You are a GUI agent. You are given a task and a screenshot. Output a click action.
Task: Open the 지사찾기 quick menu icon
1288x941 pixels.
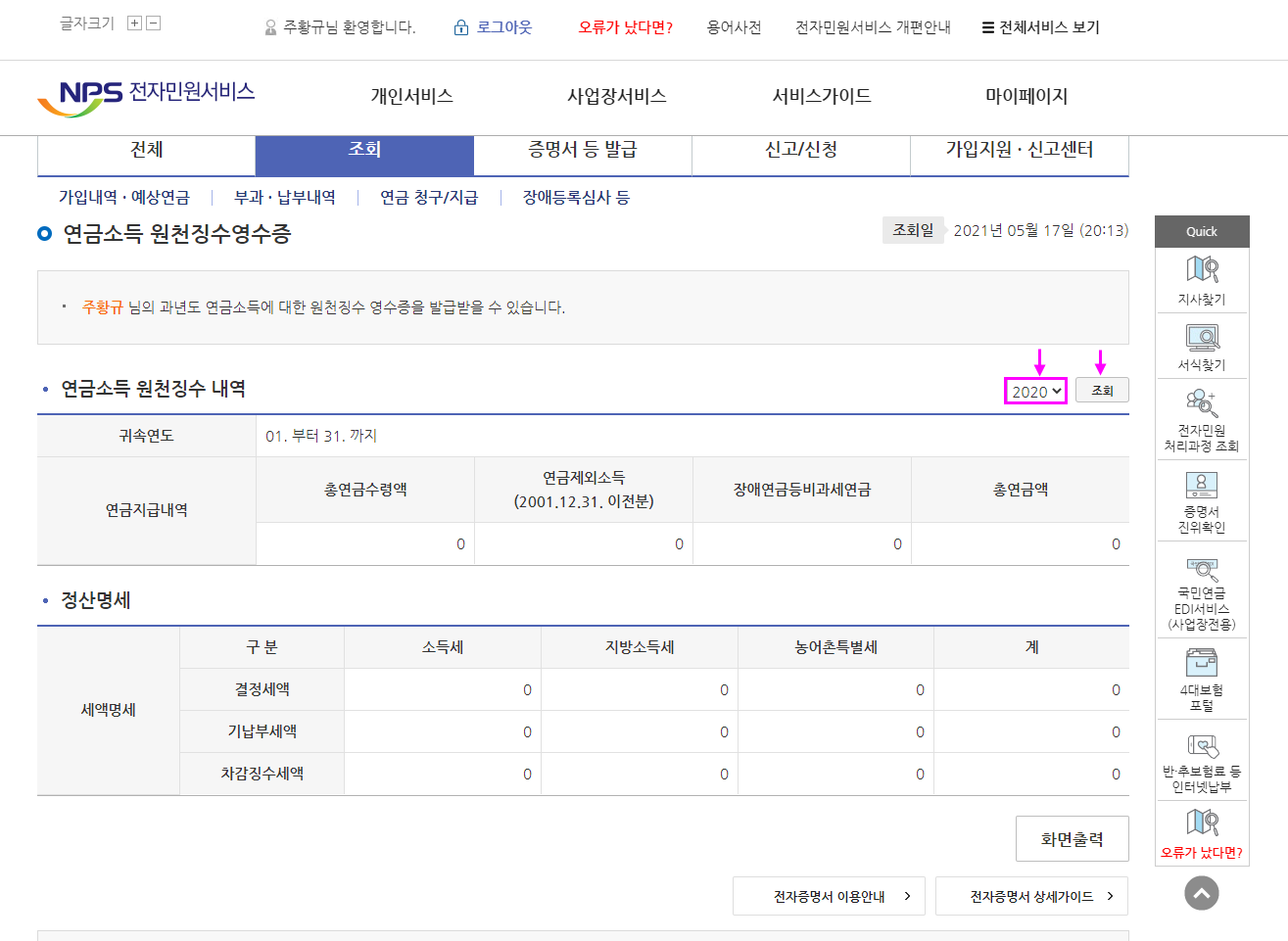(x=1202, y=269)
